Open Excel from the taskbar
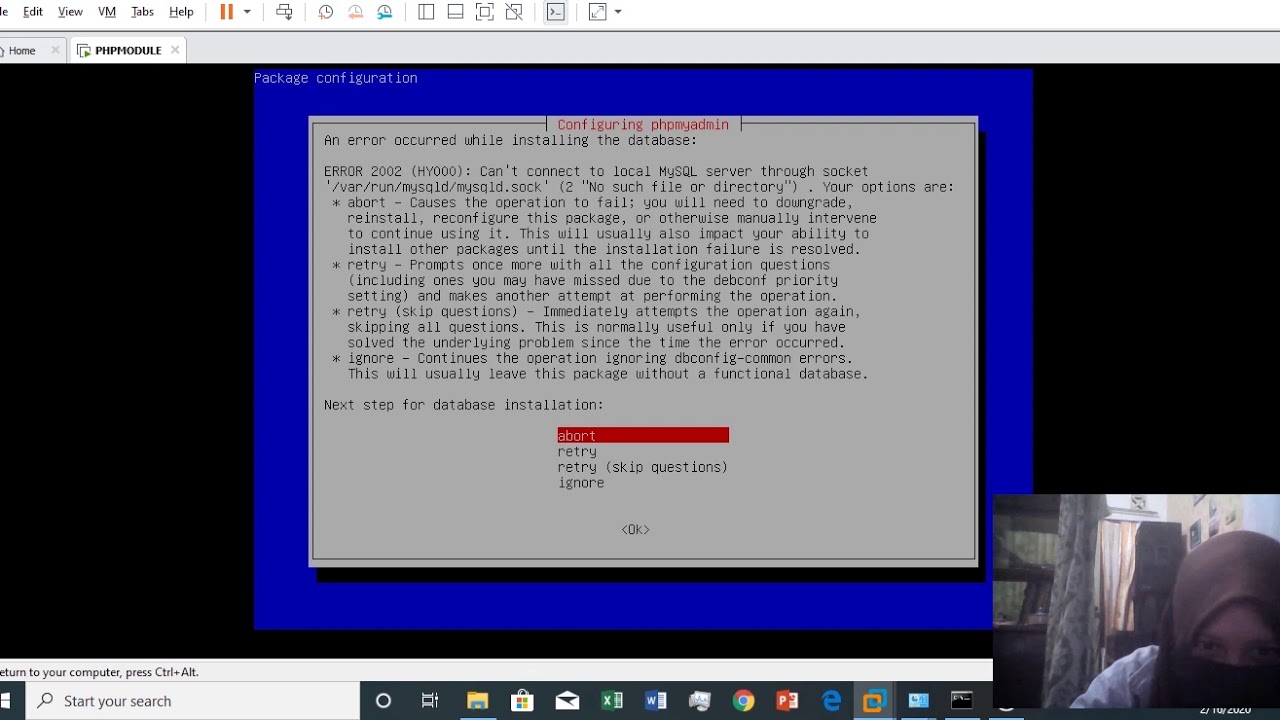 tap(612, 701)
